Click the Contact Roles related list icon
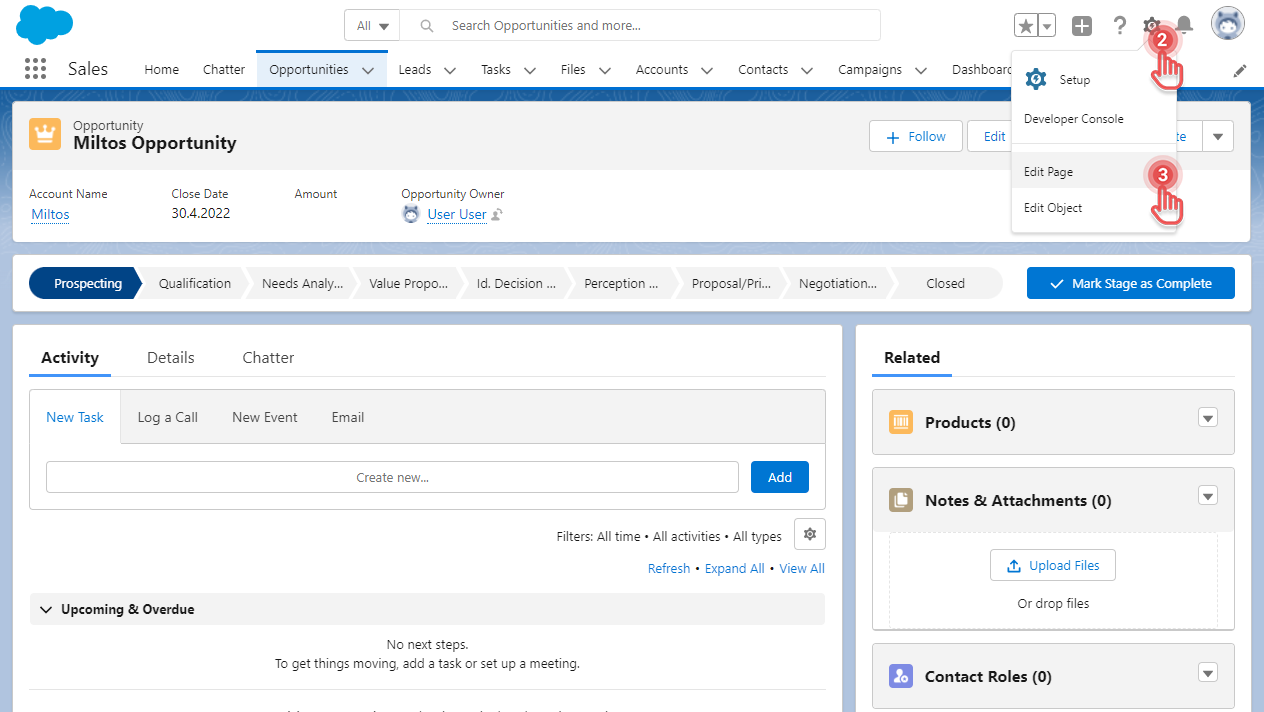Viewport: 1264px width, 712px height. point(900,676)
